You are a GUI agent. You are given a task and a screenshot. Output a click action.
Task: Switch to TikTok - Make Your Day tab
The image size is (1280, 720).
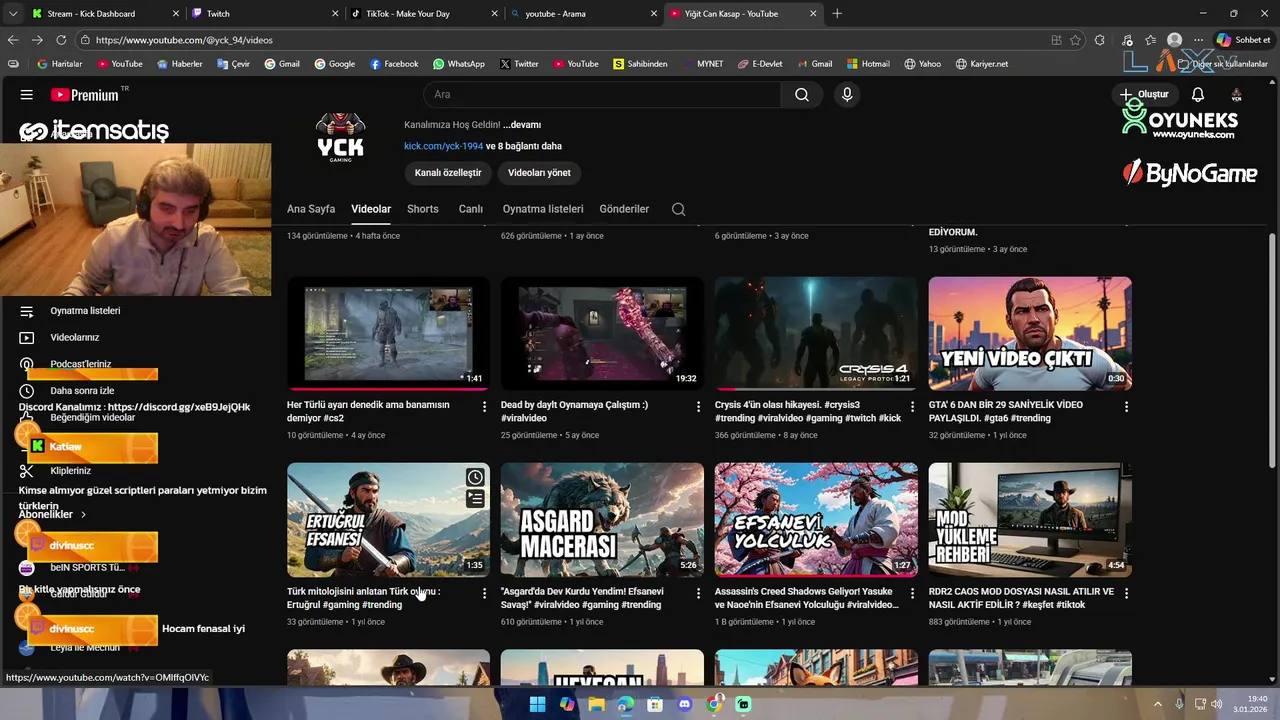pos(422,14)
